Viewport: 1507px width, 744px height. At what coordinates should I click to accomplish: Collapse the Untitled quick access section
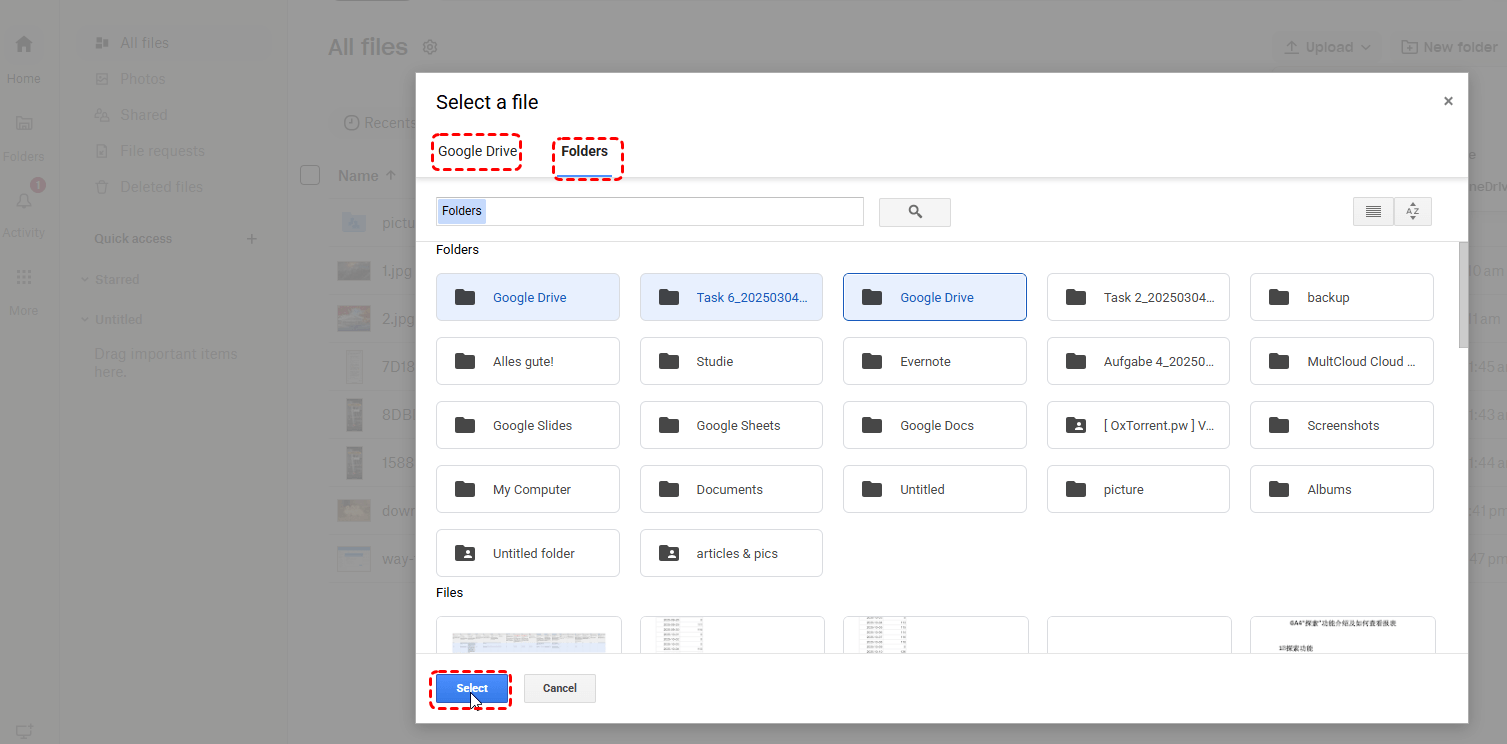85,320
